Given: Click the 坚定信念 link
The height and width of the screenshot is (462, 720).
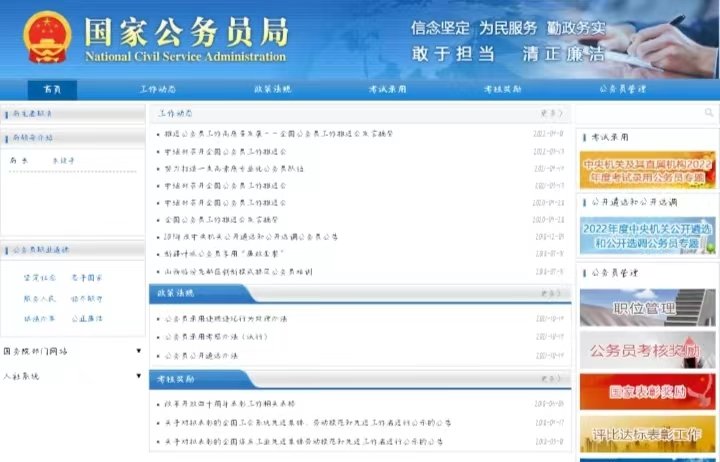Looking at the screenshot, I should (x=40, y=278).
